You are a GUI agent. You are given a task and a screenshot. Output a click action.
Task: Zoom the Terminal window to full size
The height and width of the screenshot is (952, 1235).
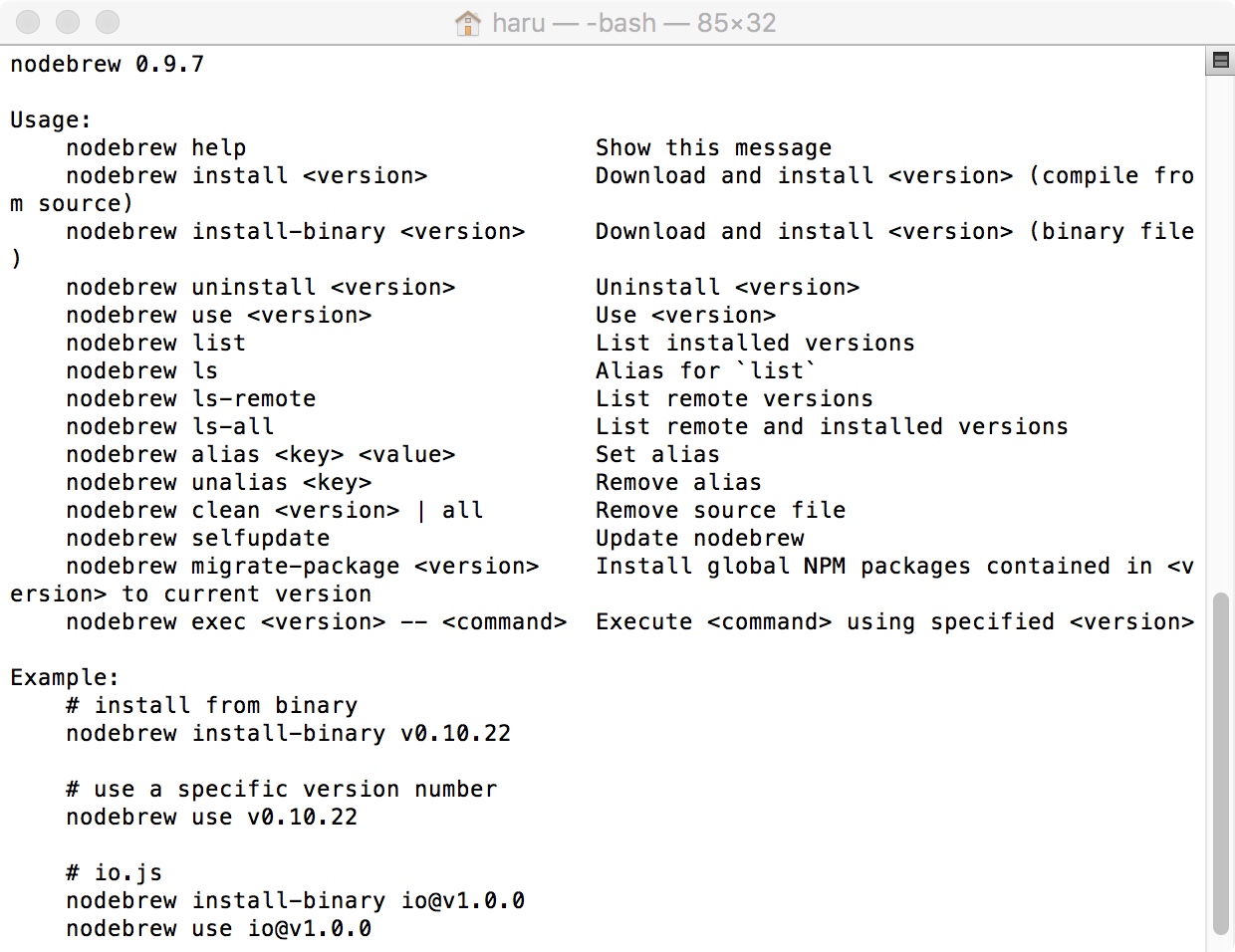(x=108, y=22)
